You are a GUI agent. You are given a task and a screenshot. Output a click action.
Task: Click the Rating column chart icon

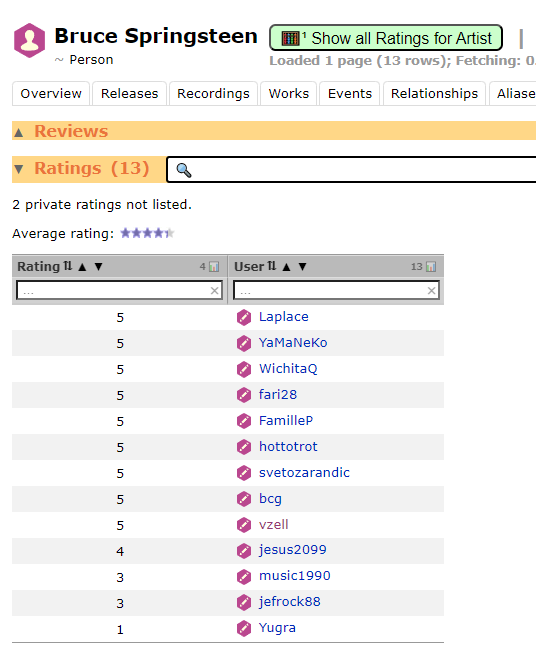214,266
